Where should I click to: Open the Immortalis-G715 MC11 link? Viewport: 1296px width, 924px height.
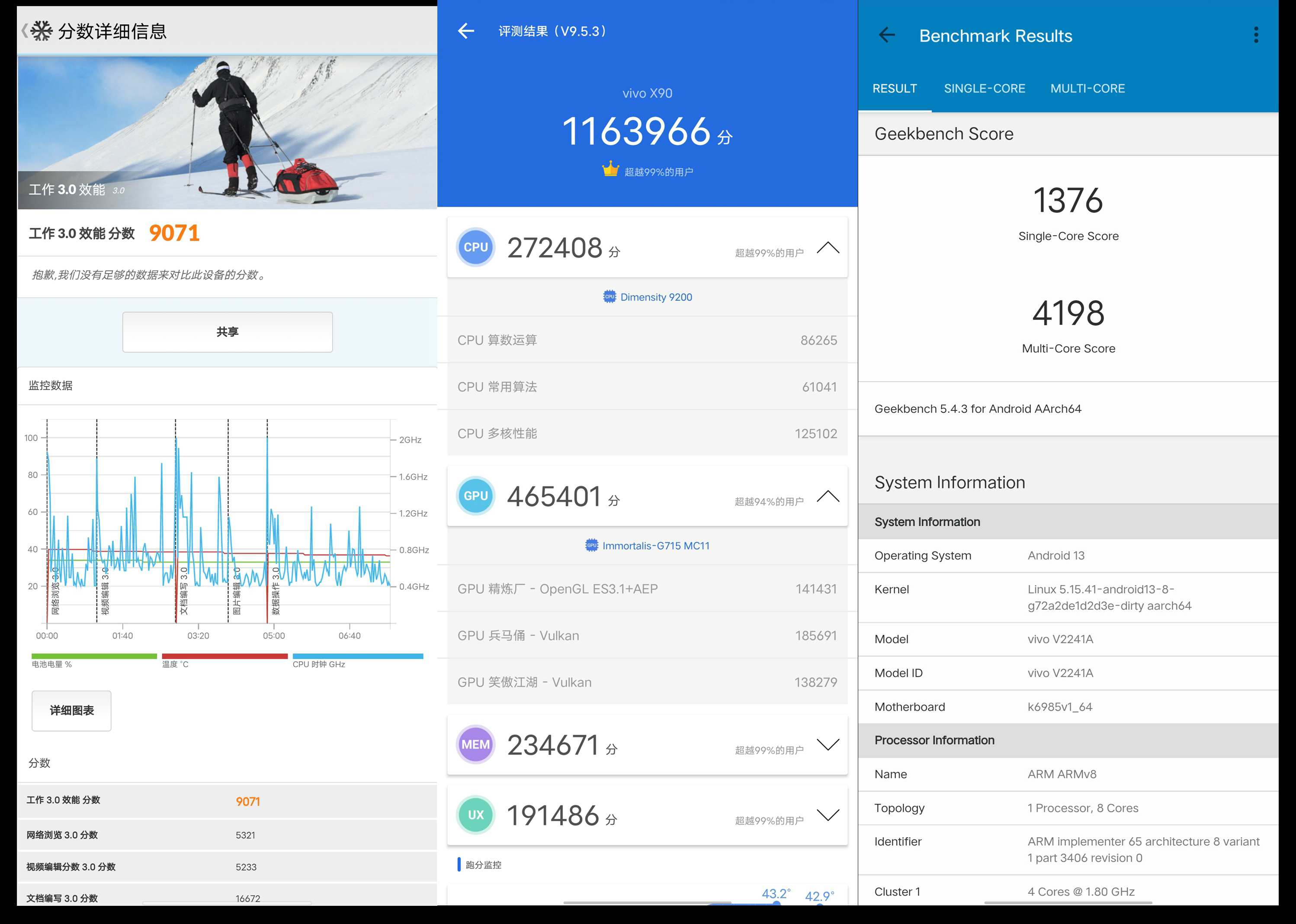656,546
